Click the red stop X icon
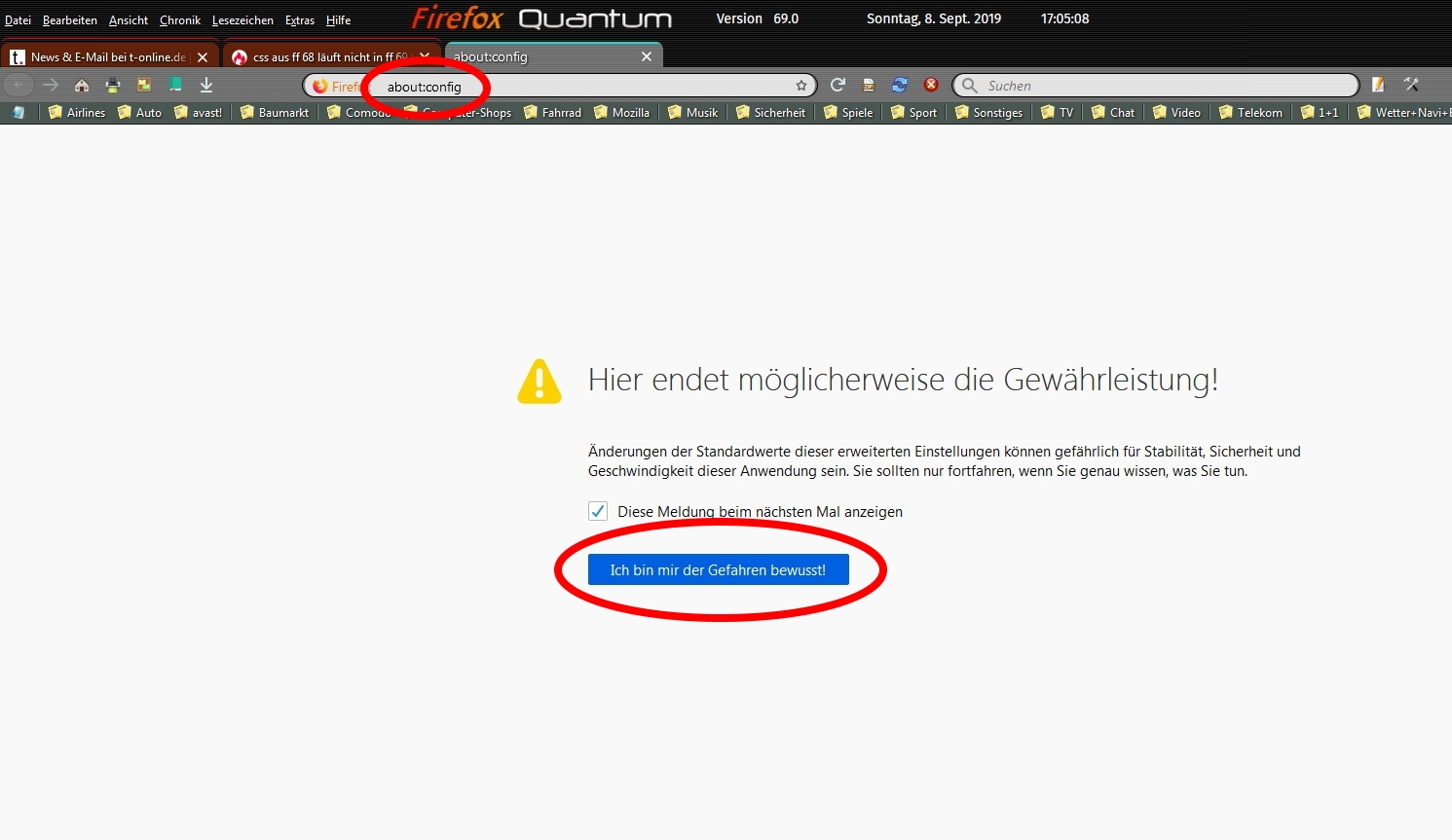 [931, 86]
